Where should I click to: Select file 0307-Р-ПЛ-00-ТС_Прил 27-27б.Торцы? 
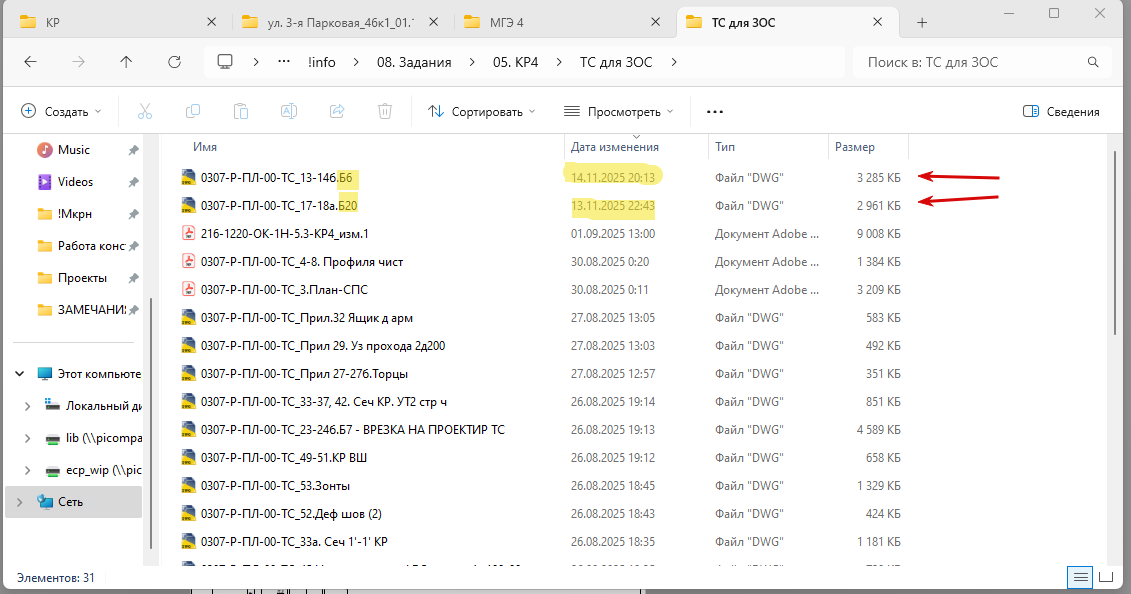tap(304, 374)
